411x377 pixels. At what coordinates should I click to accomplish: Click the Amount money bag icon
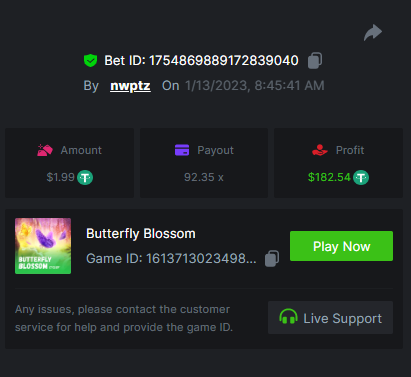coord(45,150)
